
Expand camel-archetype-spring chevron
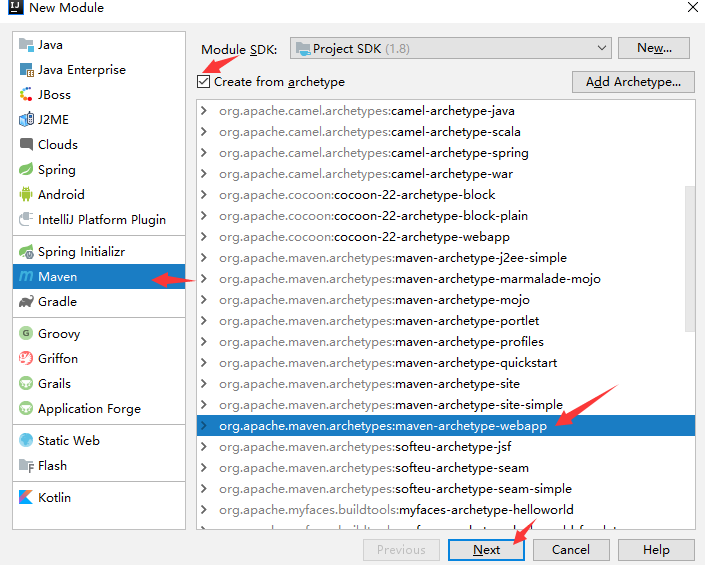[204, 153]
